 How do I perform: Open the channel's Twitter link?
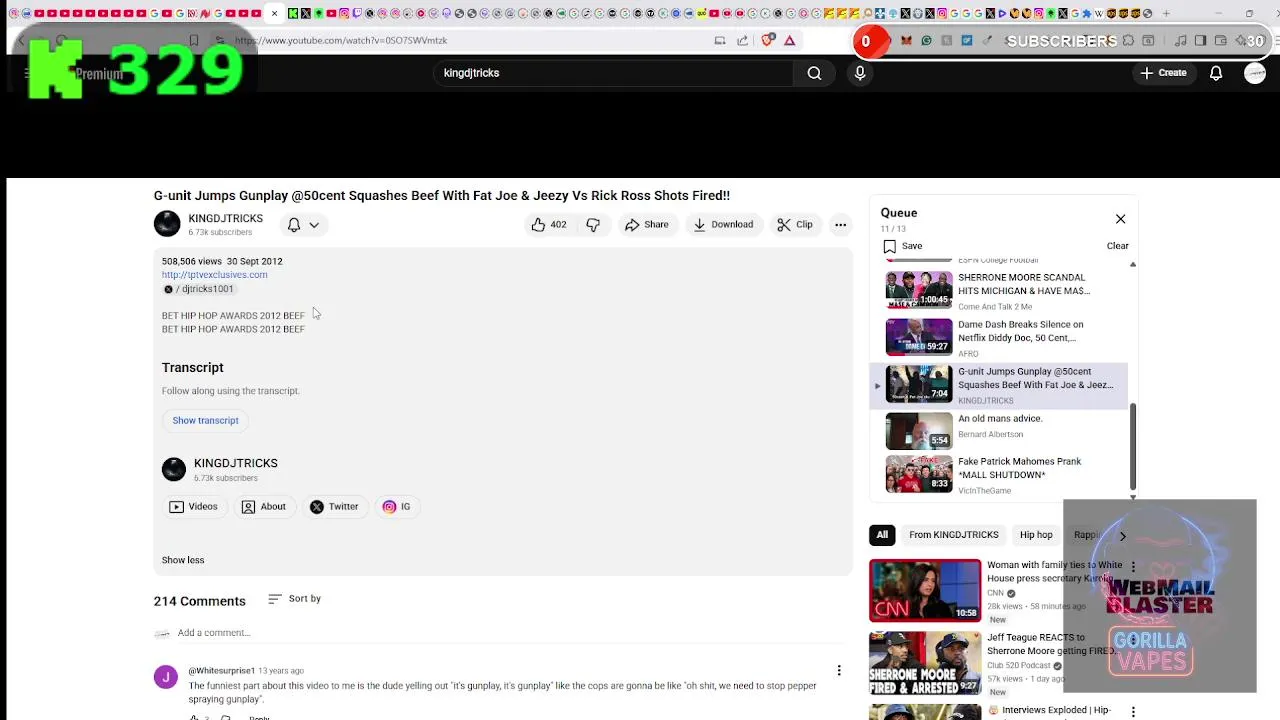334,507
